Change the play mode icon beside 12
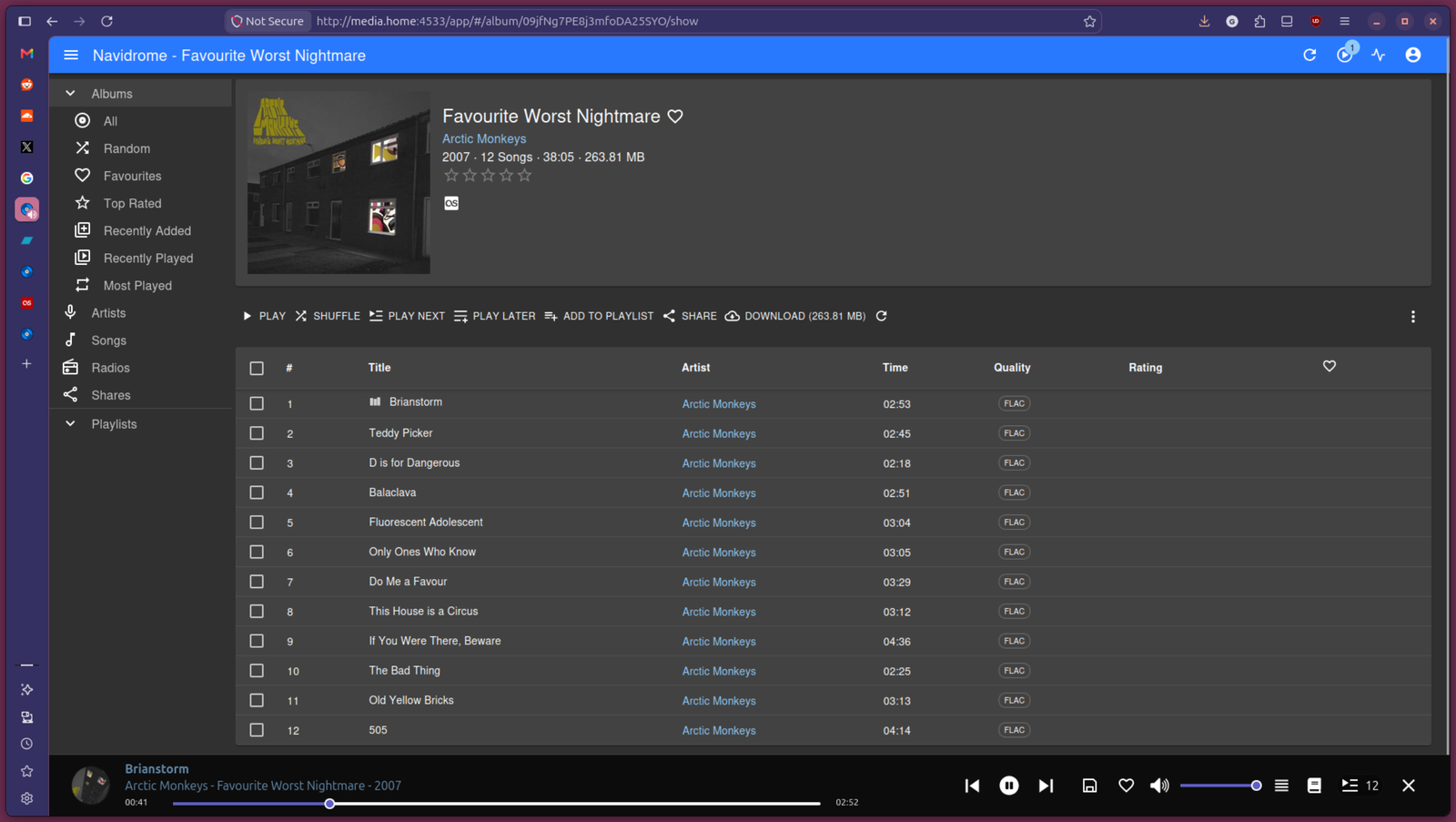 (x=1350, y=786)
